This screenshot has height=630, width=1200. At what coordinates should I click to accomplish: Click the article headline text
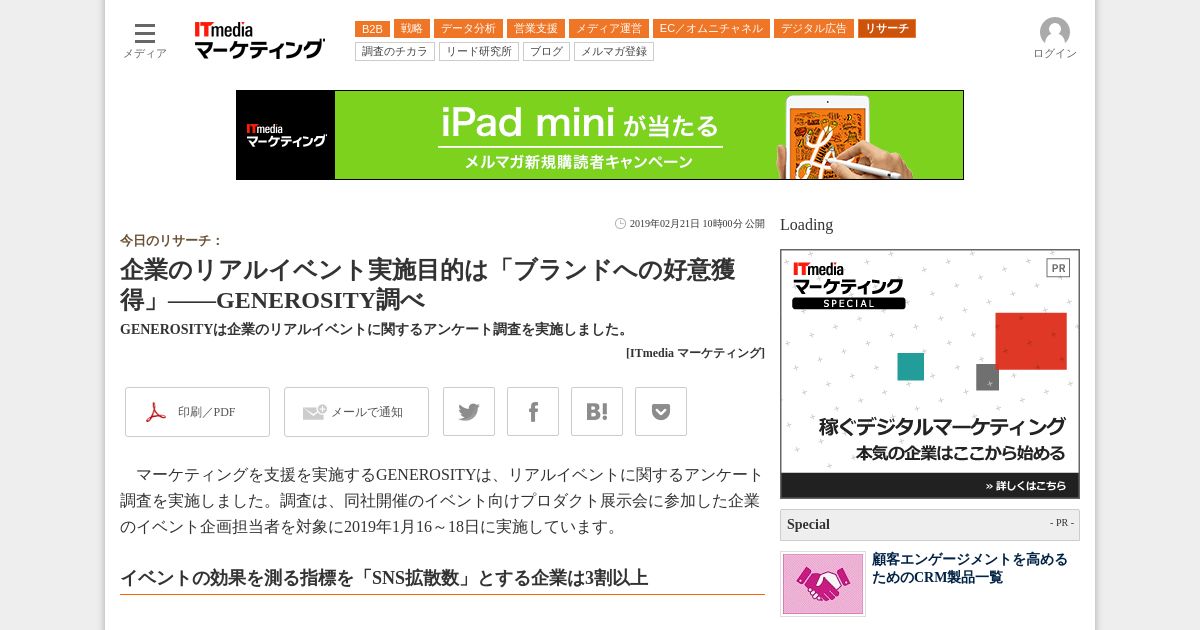428,285
